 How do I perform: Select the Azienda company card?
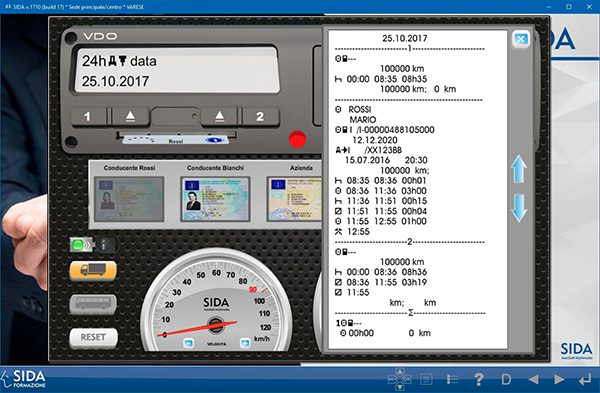294,199
